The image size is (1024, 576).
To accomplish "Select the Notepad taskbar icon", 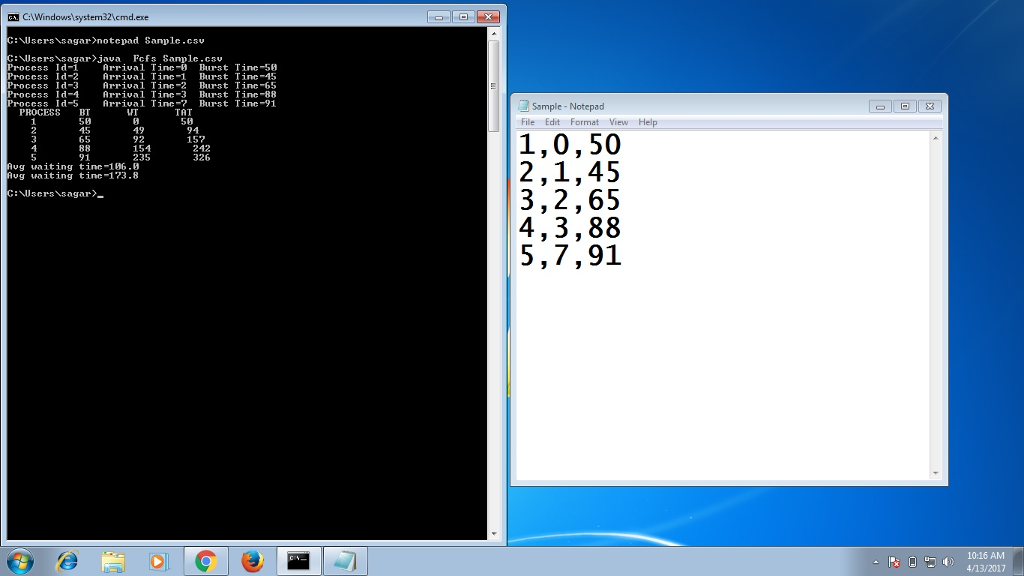I will pos(345,561).
